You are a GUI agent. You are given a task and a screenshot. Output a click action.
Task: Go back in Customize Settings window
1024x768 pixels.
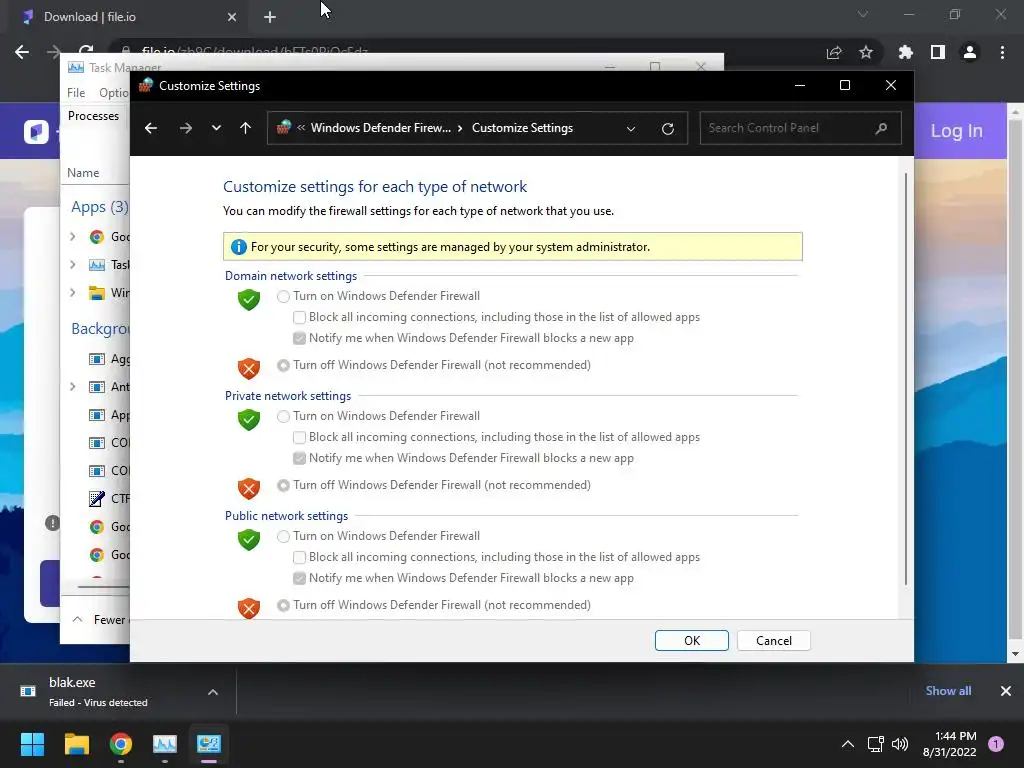[x=151, y=128]
